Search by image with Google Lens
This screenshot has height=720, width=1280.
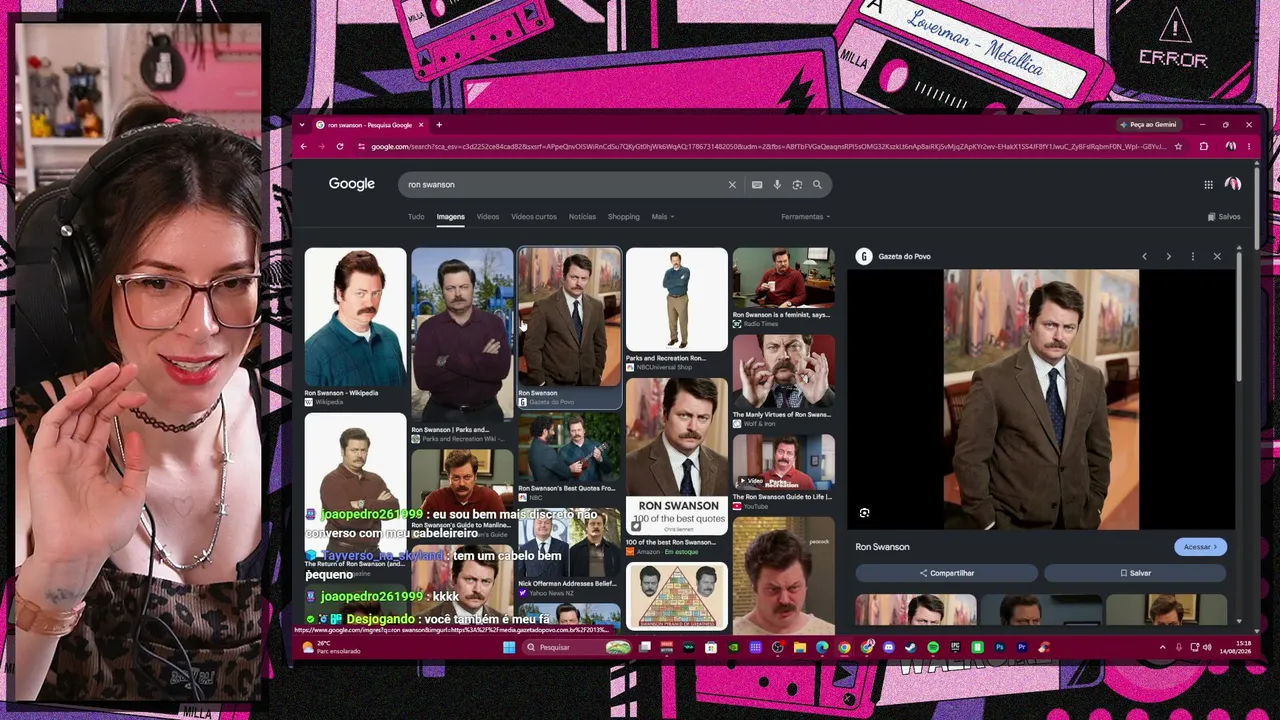[x=797, y=184]
